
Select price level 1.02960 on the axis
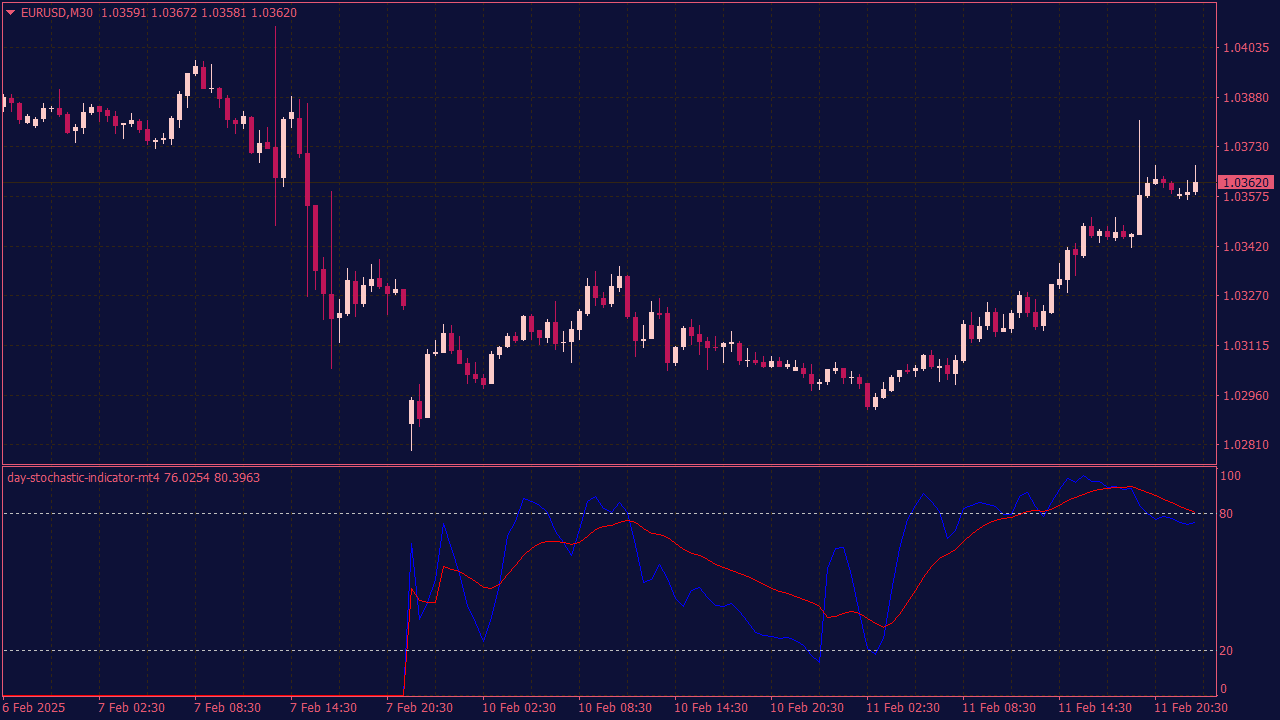1245,396
